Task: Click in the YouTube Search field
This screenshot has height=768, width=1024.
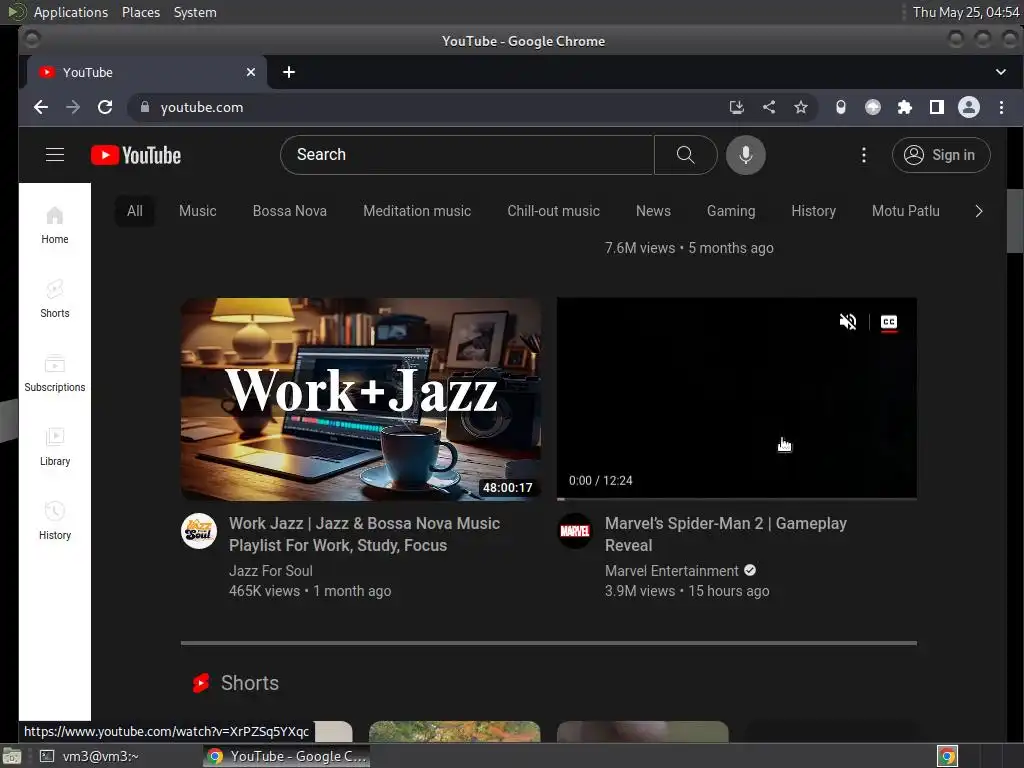Action: tap(467, 155)
